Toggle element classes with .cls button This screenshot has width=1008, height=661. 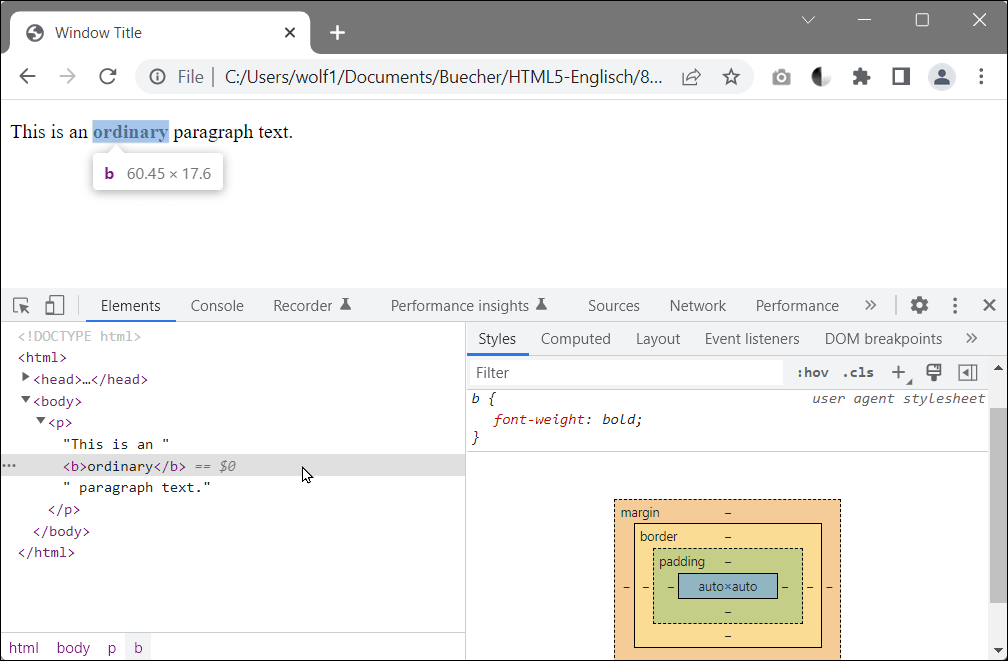(x=857, y=372)
